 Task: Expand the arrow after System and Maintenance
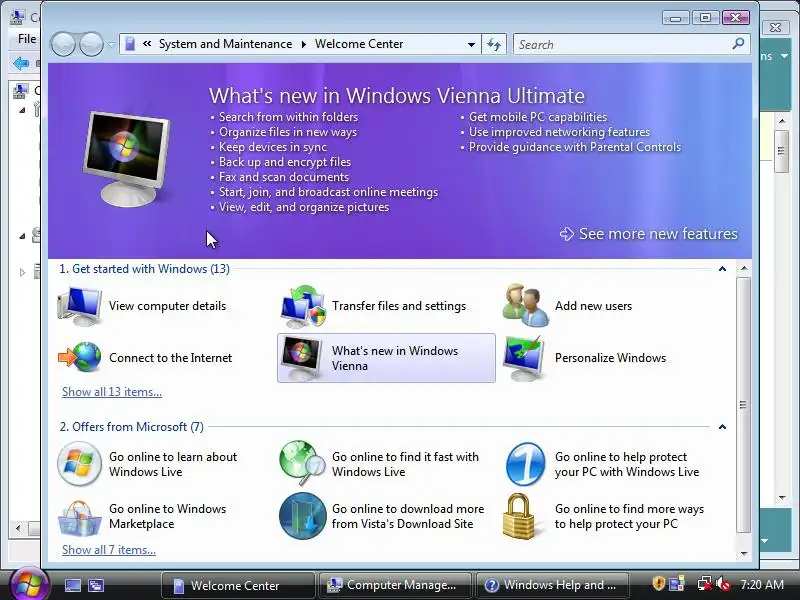coord(304,44)
